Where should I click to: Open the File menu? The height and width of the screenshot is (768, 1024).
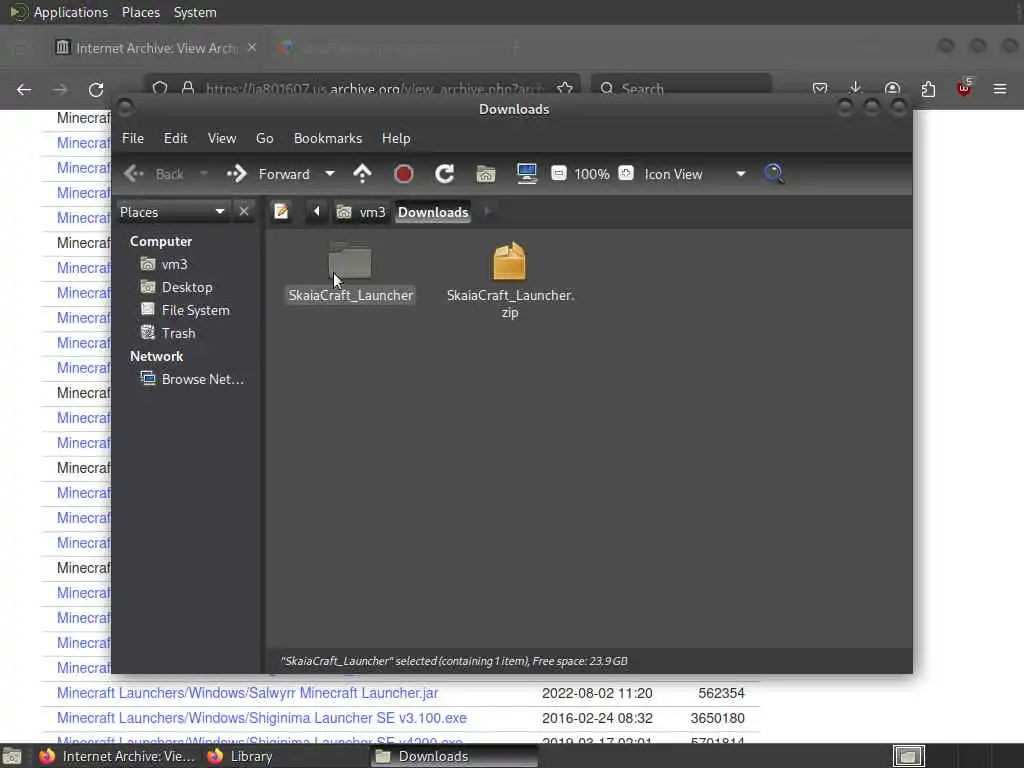133,138
